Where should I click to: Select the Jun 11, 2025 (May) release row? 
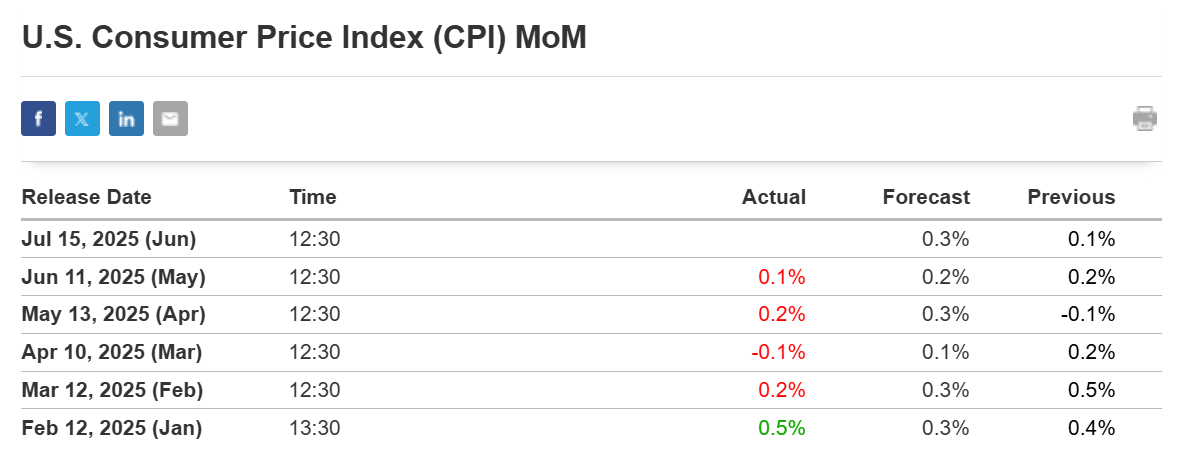tap(592, 277)
